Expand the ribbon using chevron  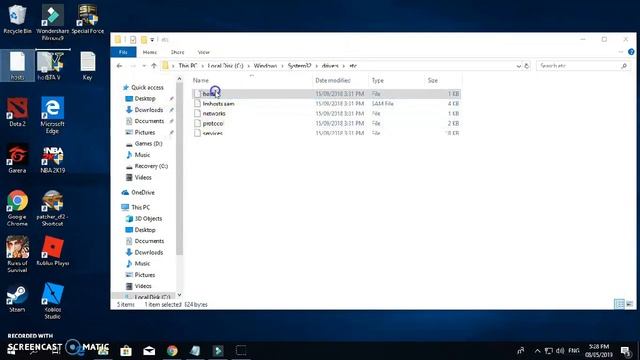click(x=620, y=52)
